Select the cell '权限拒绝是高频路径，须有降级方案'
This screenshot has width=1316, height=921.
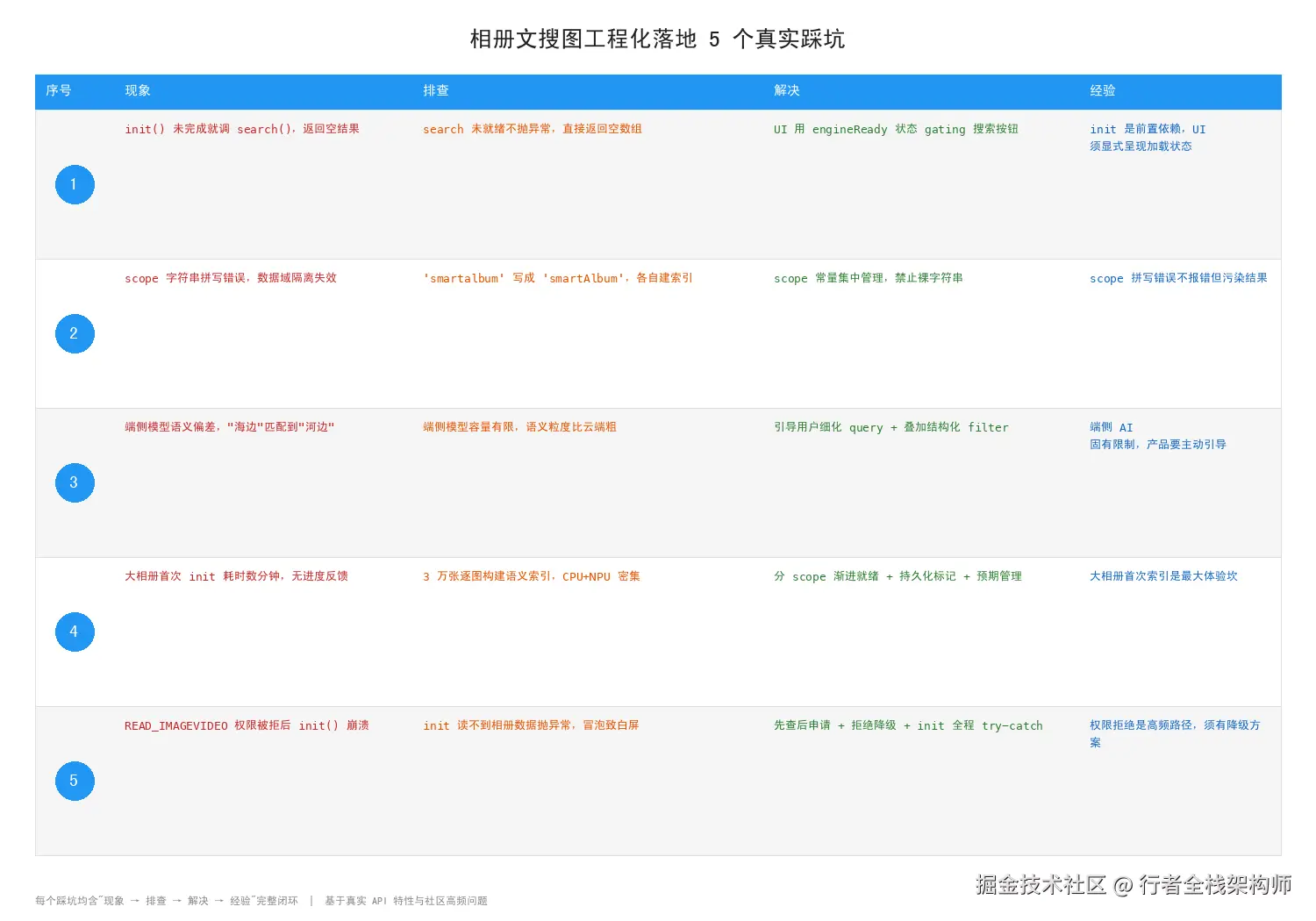coord(1175,734)
